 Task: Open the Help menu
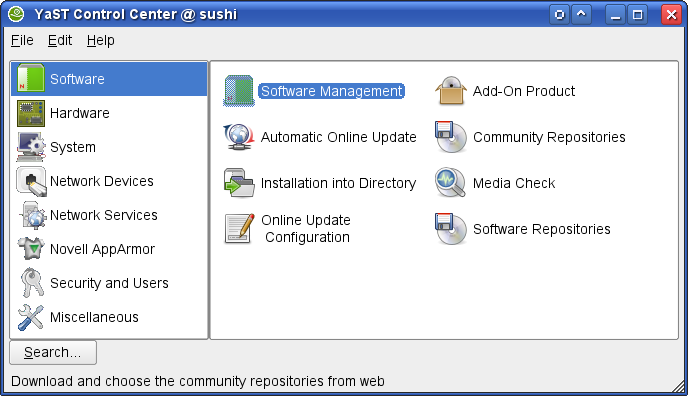click(x=100, y=40)
